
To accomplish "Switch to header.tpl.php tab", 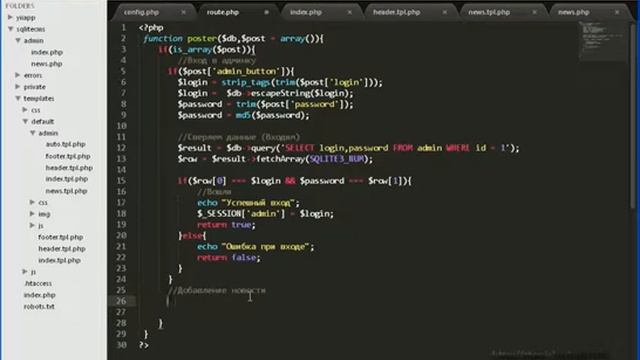I will point(396,12).
